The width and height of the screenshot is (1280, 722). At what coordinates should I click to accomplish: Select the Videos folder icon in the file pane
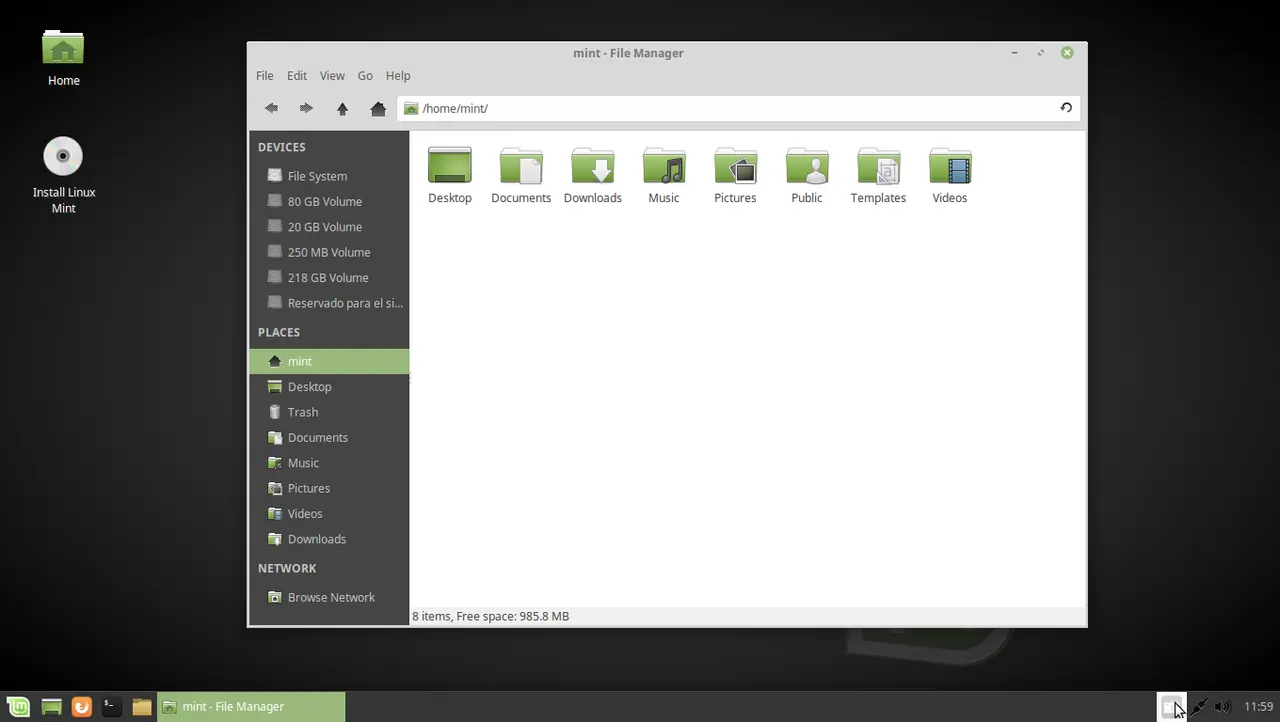coord(950,166)
